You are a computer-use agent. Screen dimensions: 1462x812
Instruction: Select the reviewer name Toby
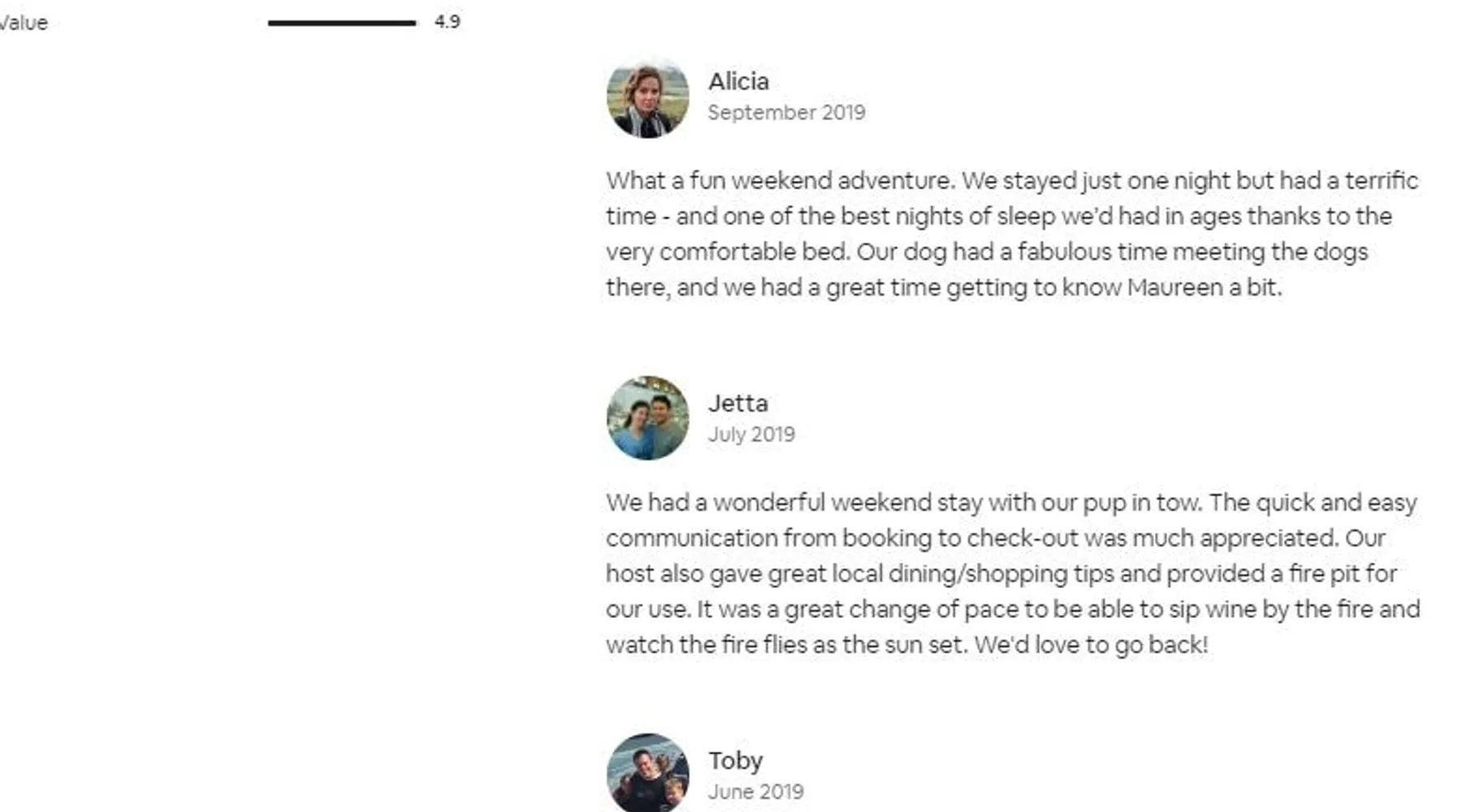click(x=735, y=760)
